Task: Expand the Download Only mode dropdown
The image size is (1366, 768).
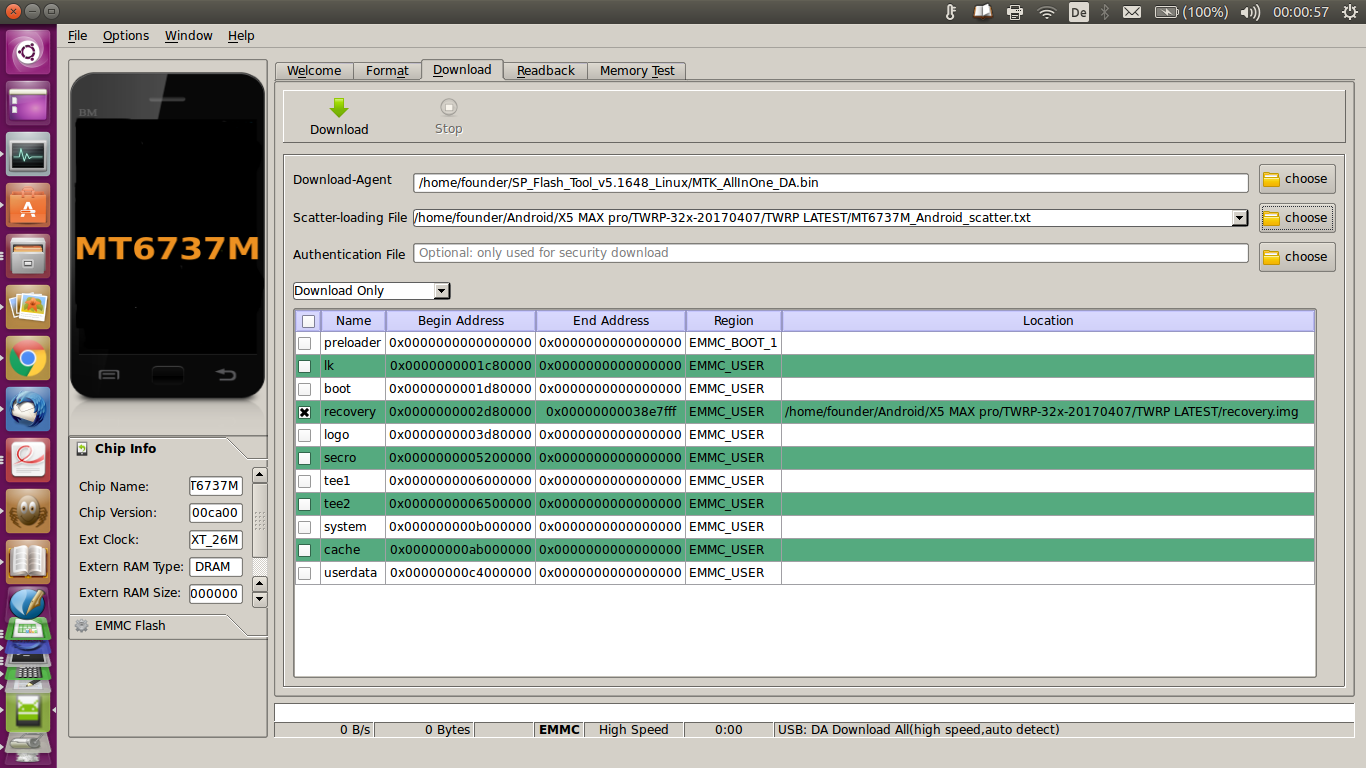Action: (x=441, y=291)
